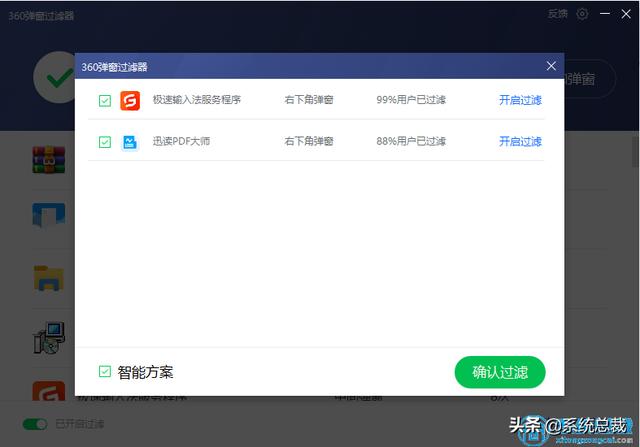Minimize the 360弹窗过滤器 main window
The image size is (640, 447).
click(x=605, y=14)
